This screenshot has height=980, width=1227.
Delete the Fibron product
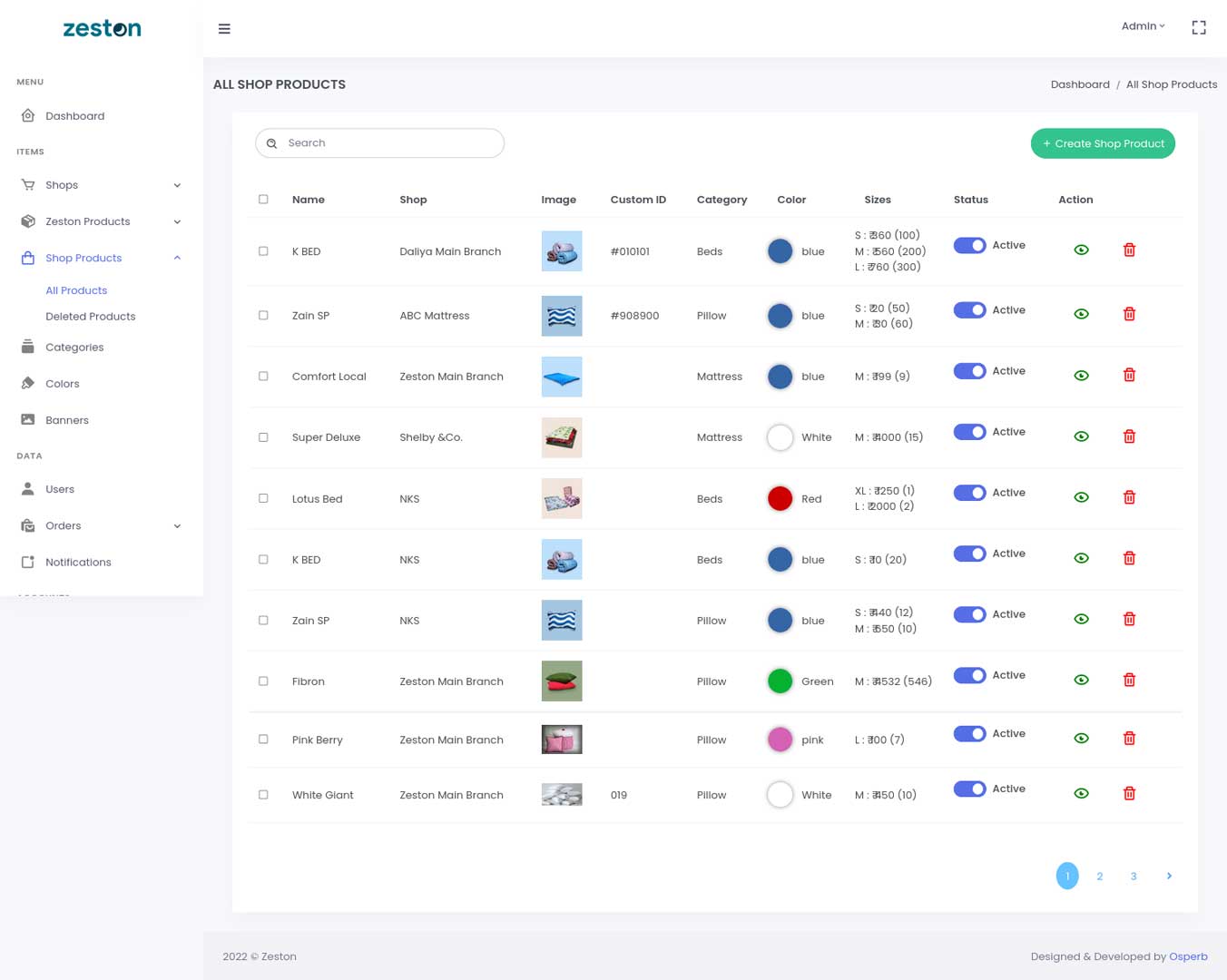click(x=1129, y=680)
